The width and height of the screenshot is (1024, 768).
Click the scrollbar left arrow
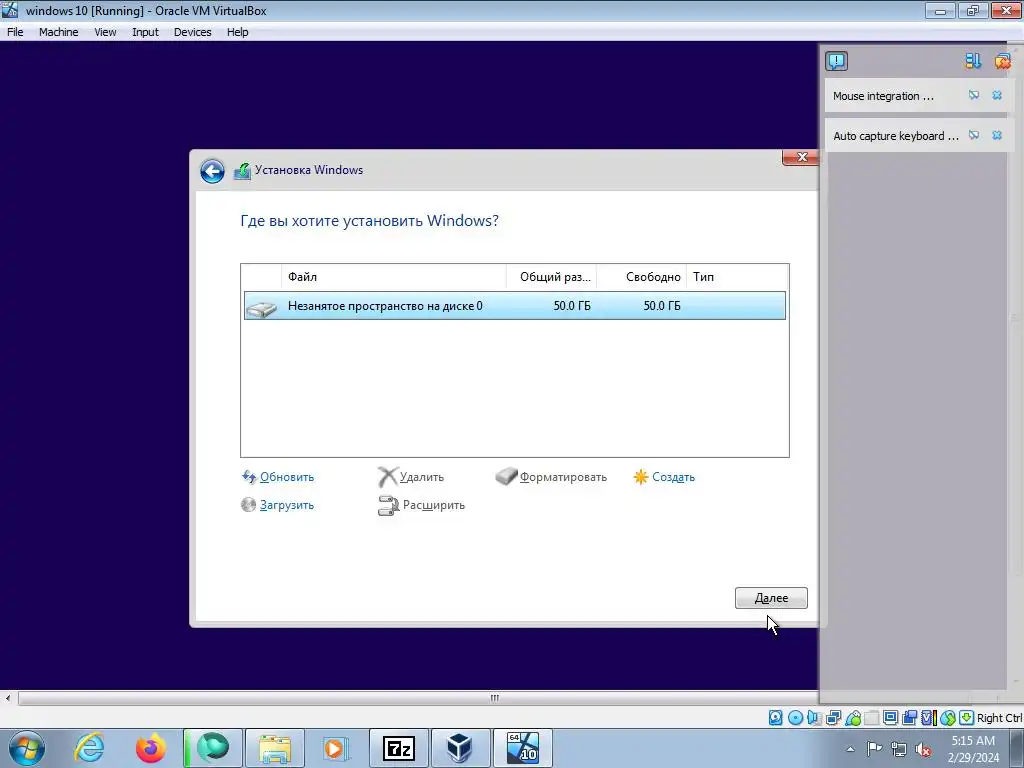8,698
